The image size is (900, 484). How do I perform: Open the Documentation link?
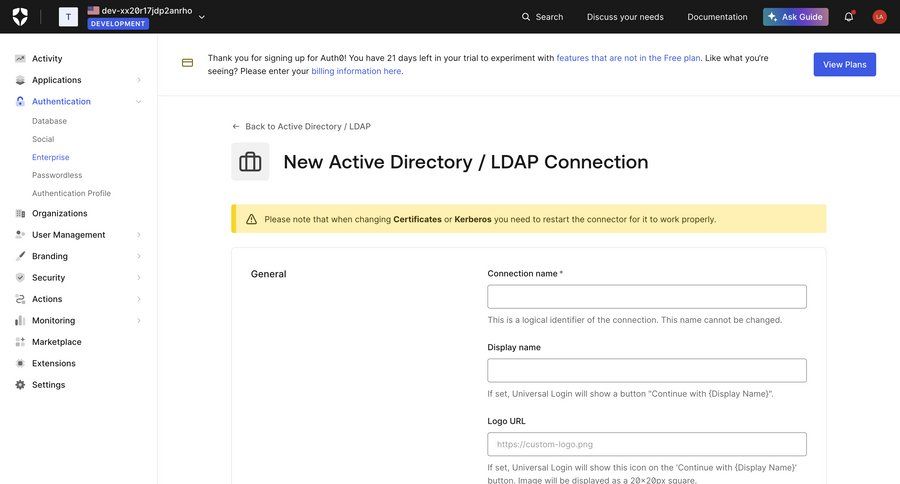[717, 17]
